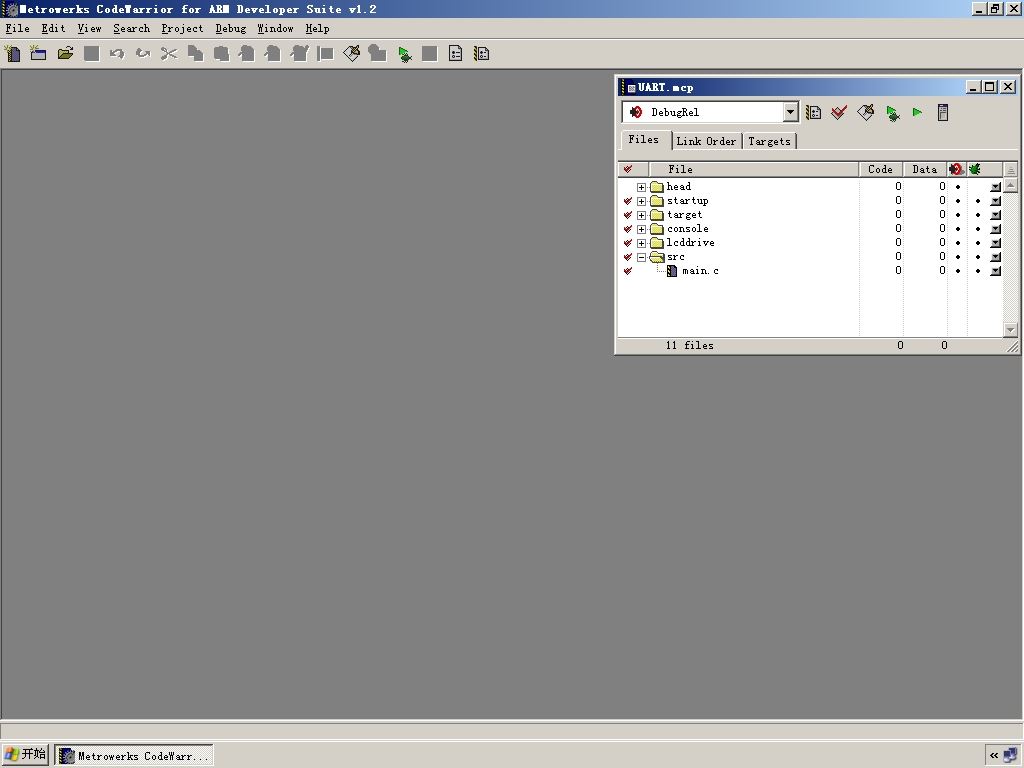Click the Debug icon in UART.mcp window
This screenshot has width=1024, height=768.
tap(893, 113)
